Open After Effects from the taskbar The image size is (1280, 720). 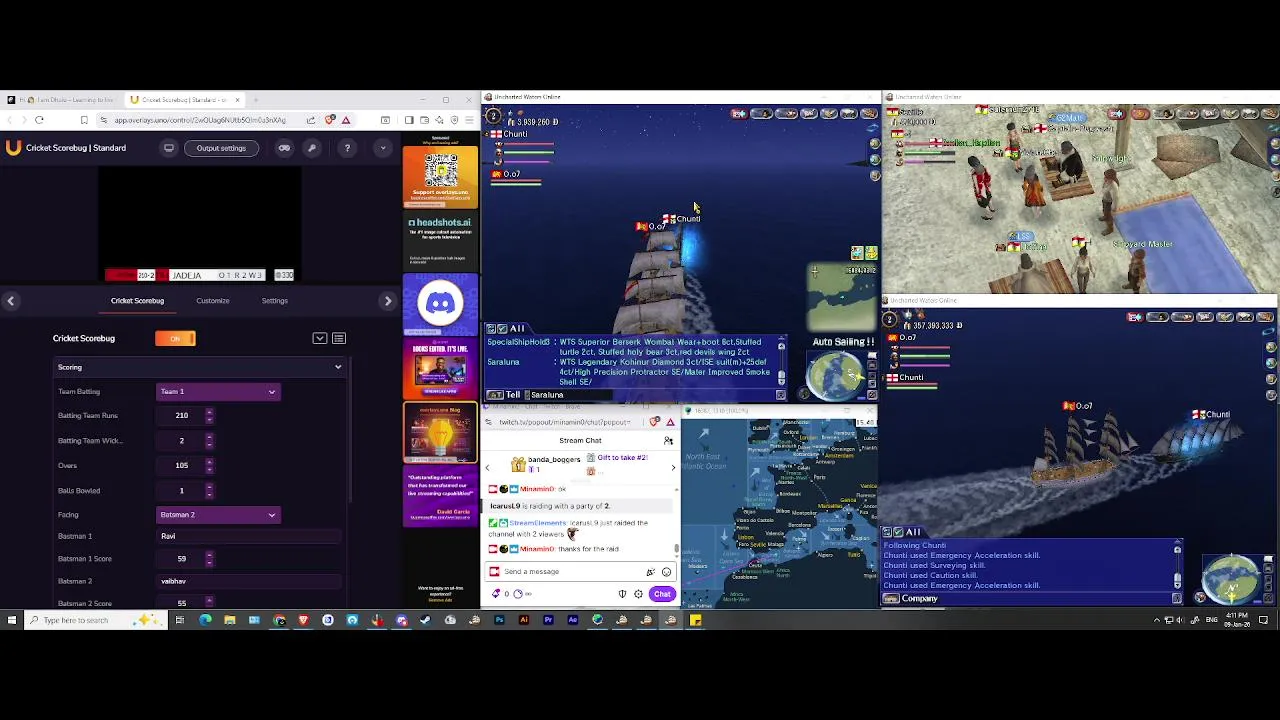coord(572,620)
